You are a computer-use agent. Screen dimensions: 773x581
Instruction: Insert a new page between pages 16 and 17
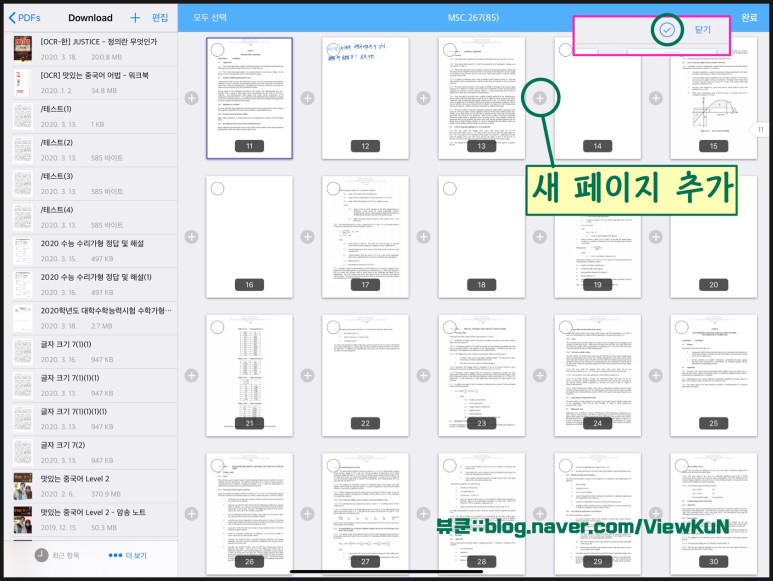click(x=308, y=237)
